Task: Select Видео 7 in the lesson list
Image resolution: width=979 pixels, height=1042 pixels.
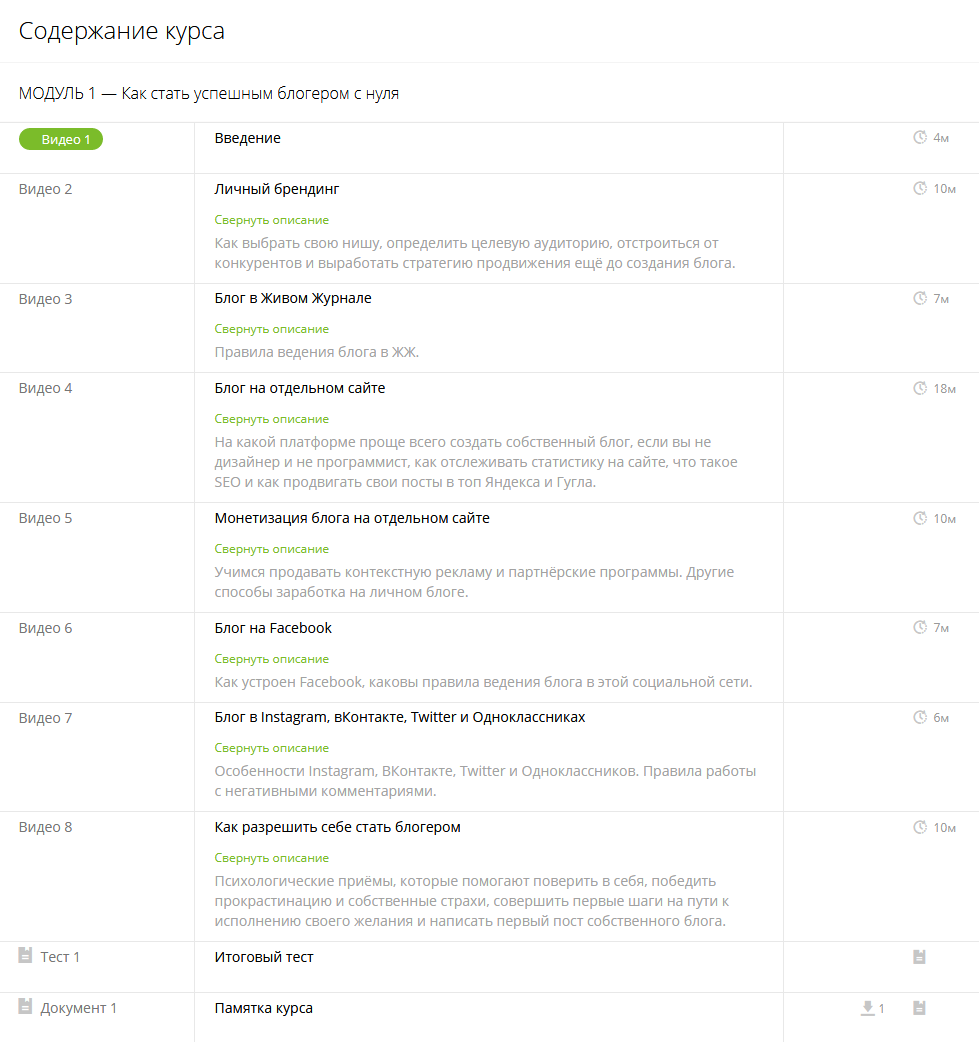Action: point(46,718)
